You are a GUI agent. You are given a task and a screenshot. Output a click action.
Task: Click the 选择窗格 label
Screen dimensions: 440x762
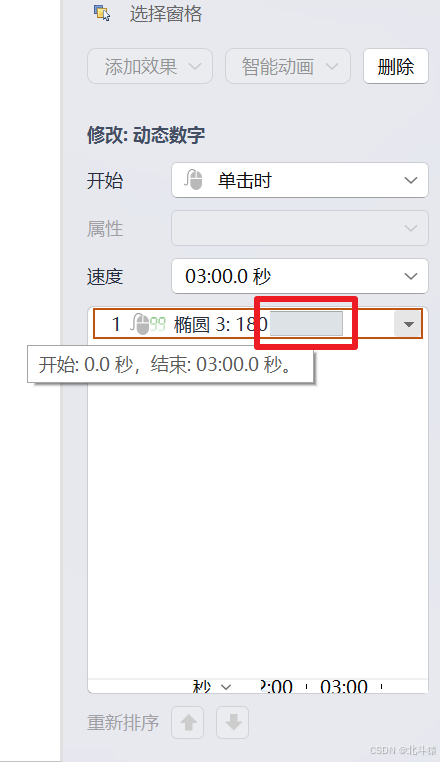click(x=166, y=14)
